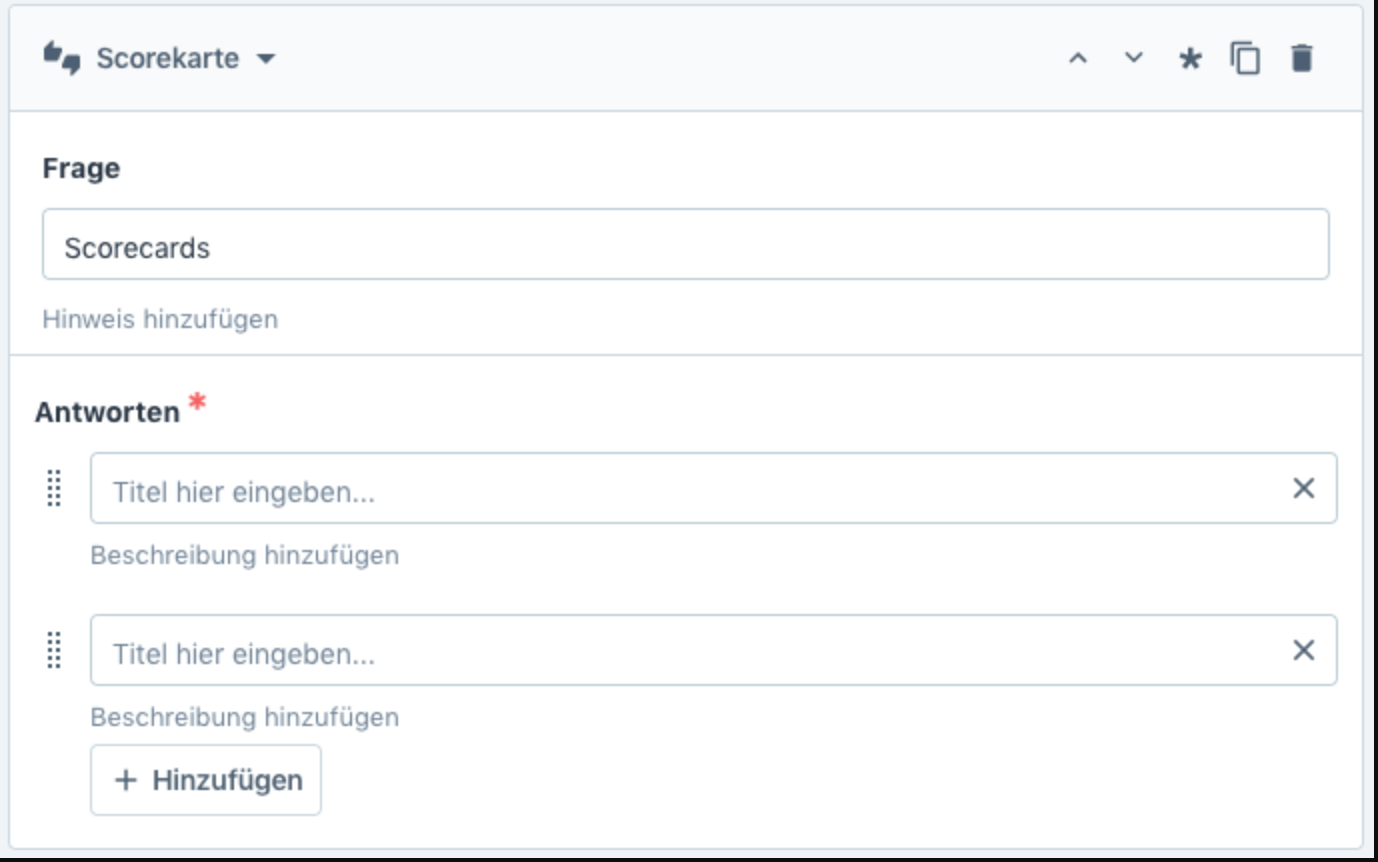Move the question up with the chevron
1378x862 pixels.
click(1077, 59)
